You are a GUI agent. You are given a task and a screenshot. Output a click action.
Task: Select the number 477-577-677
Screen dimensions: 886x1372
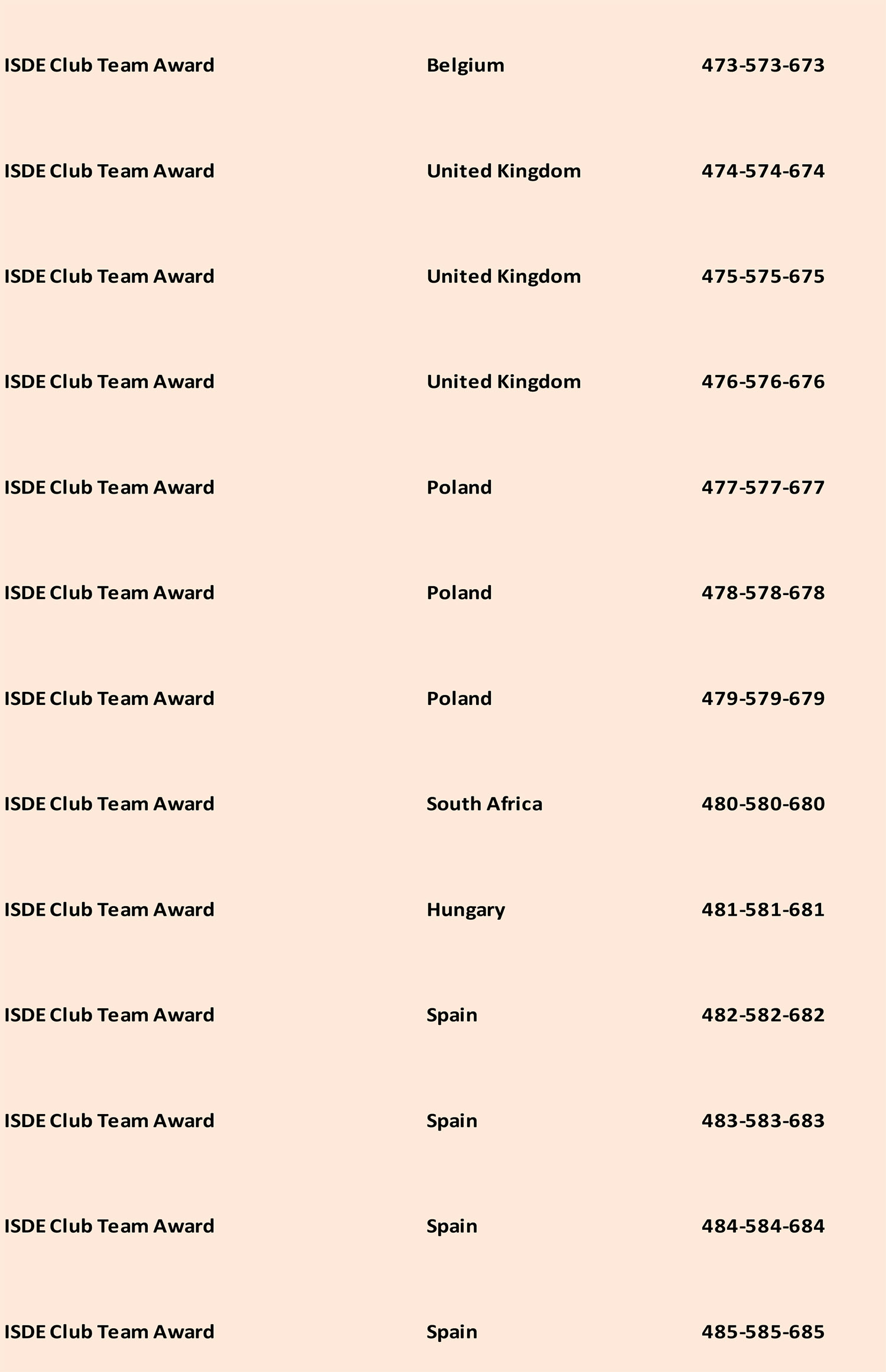(763, 488)
